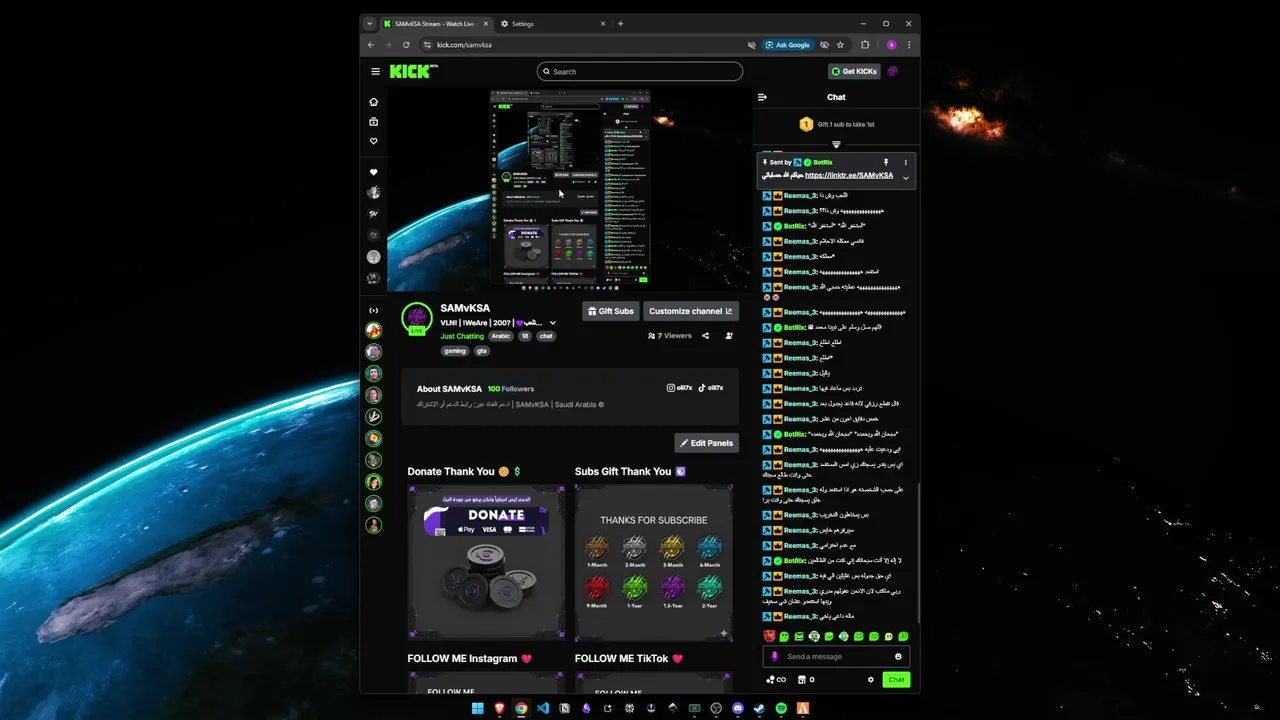Open the Thanks For Subscribe panel image
Screen dimensions: 1280x720
(x=654, y=562)
